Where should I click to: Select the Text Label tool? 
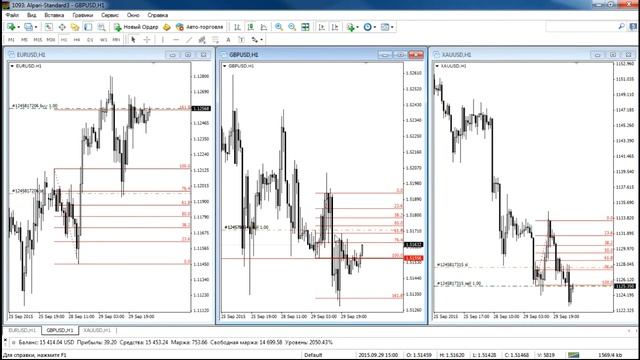pos(241,40)
